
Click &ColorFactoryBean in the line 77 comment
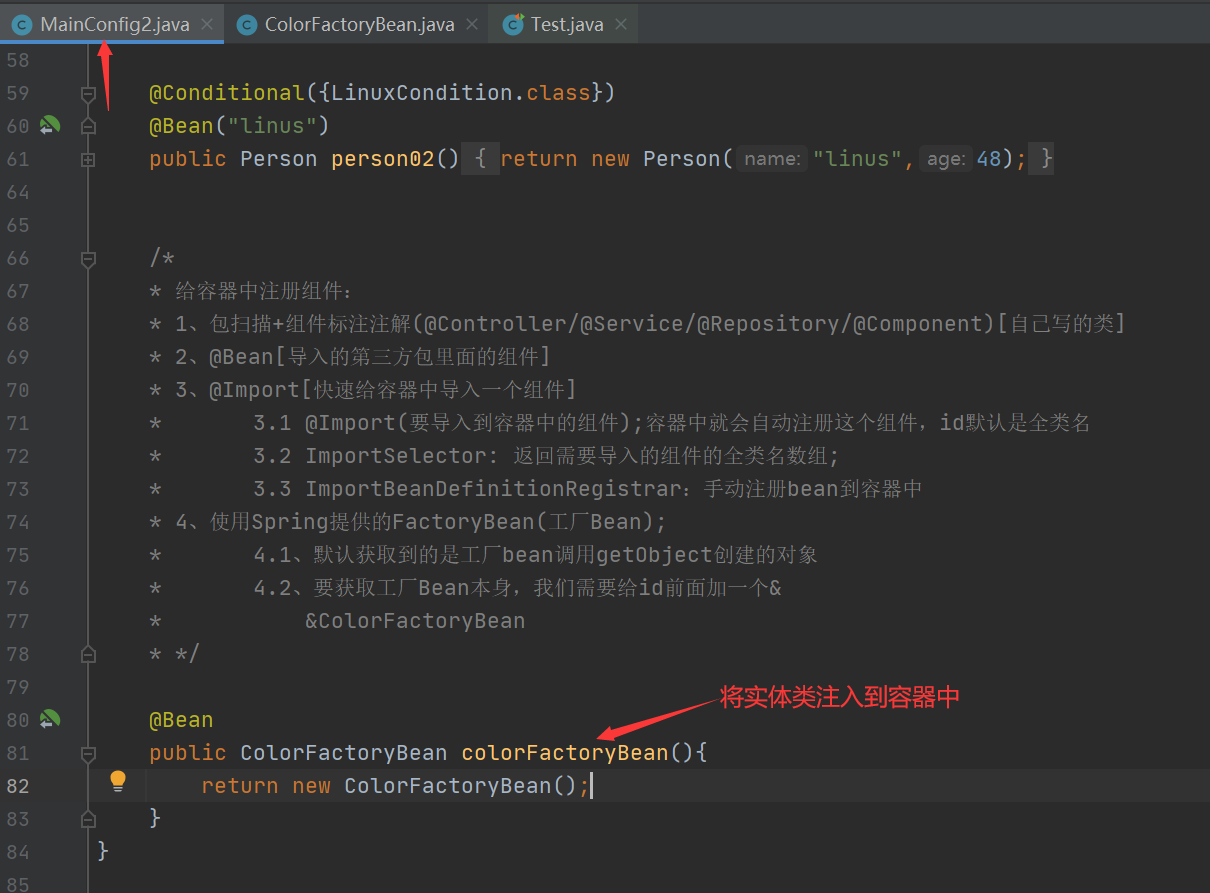tap(415, 620)
